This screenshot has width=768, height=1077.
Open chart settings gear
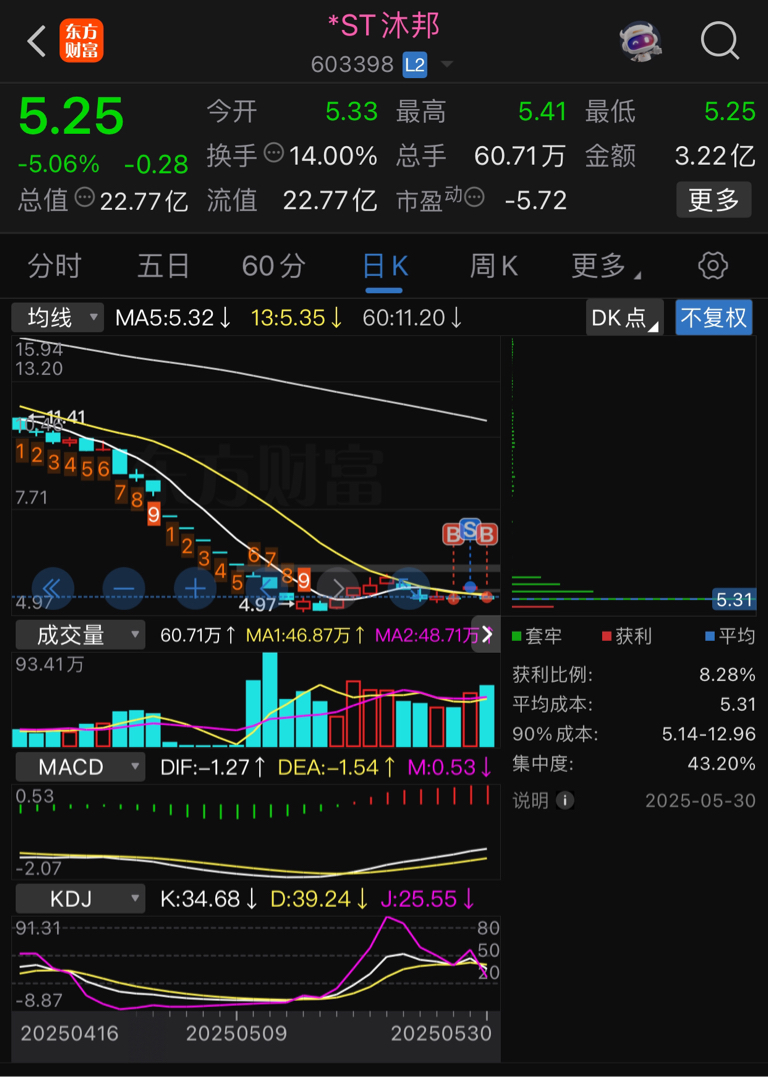click(x=712, y=266)
